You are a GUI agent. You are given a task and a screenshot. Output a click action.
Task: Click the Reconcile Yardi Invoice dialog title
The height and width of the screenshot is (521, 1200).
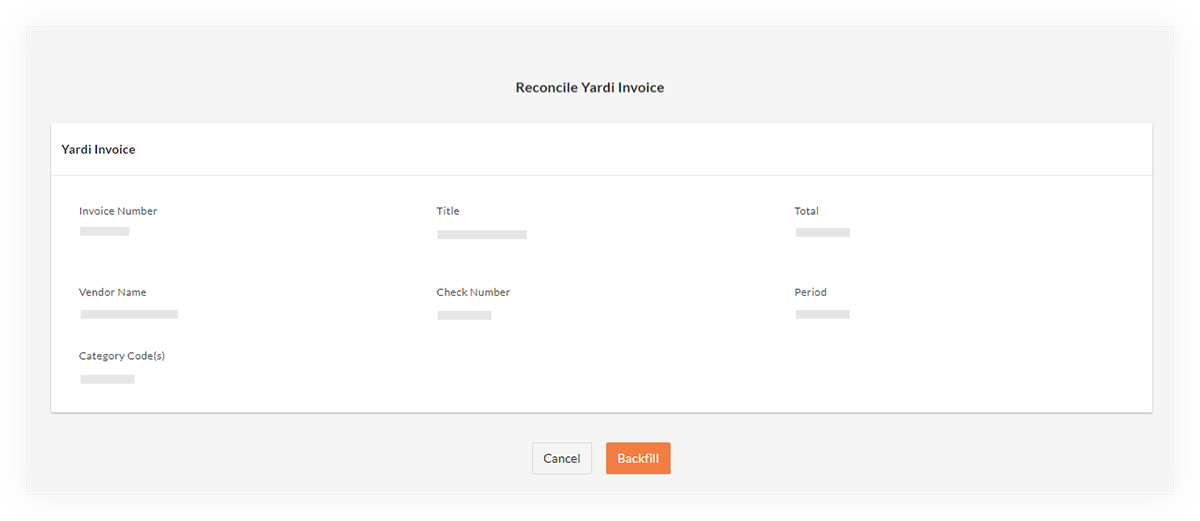point(589,88)
